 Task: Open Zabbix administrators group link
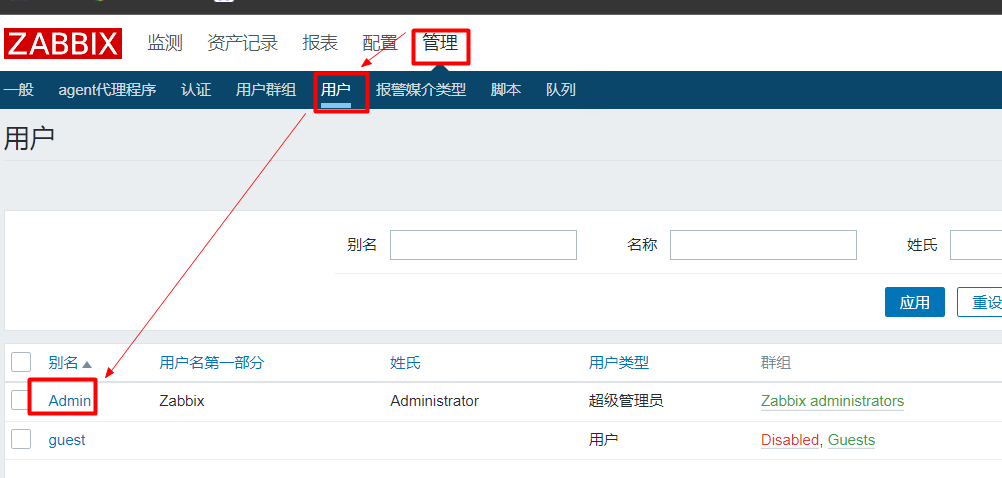click(x=833, y=401)
